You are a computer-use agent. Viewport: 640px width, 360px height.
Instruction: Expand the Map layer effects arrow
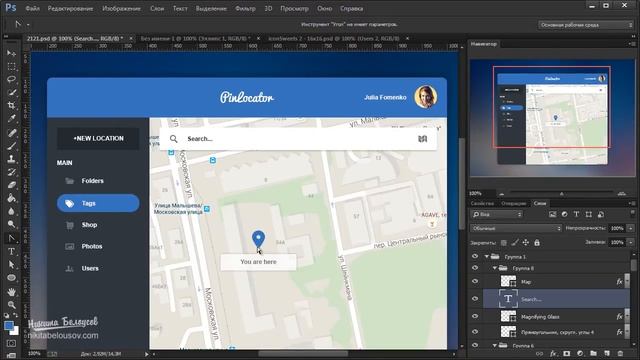(x=627, y=281)
